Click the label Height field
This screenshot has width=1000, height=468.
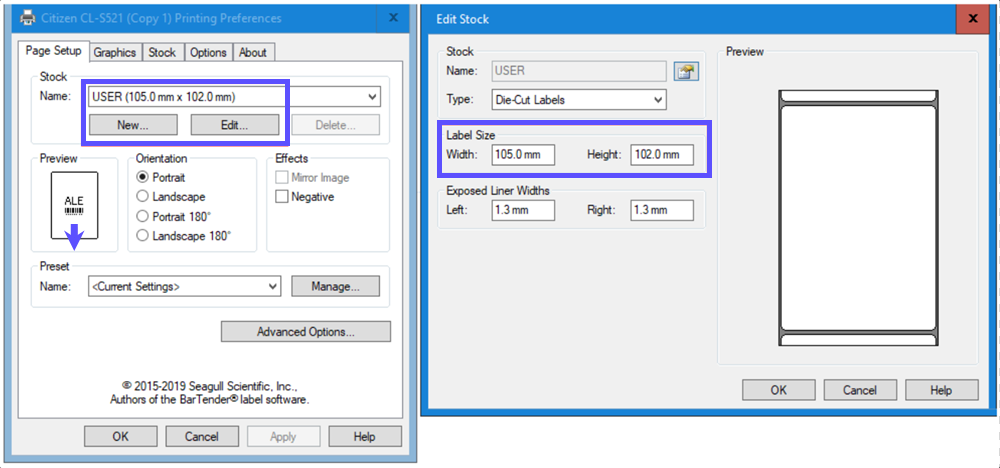tap(662, 155)
